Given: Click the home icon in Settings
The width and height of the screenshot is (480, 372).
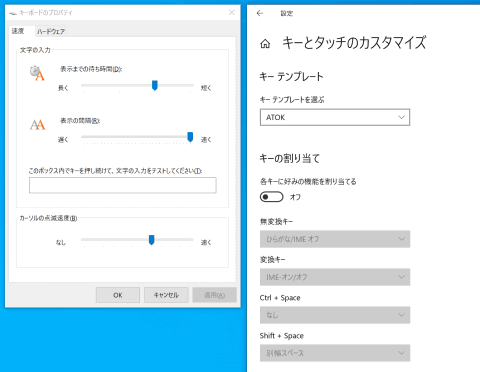Looking at the screenshot, I should 265,44.
